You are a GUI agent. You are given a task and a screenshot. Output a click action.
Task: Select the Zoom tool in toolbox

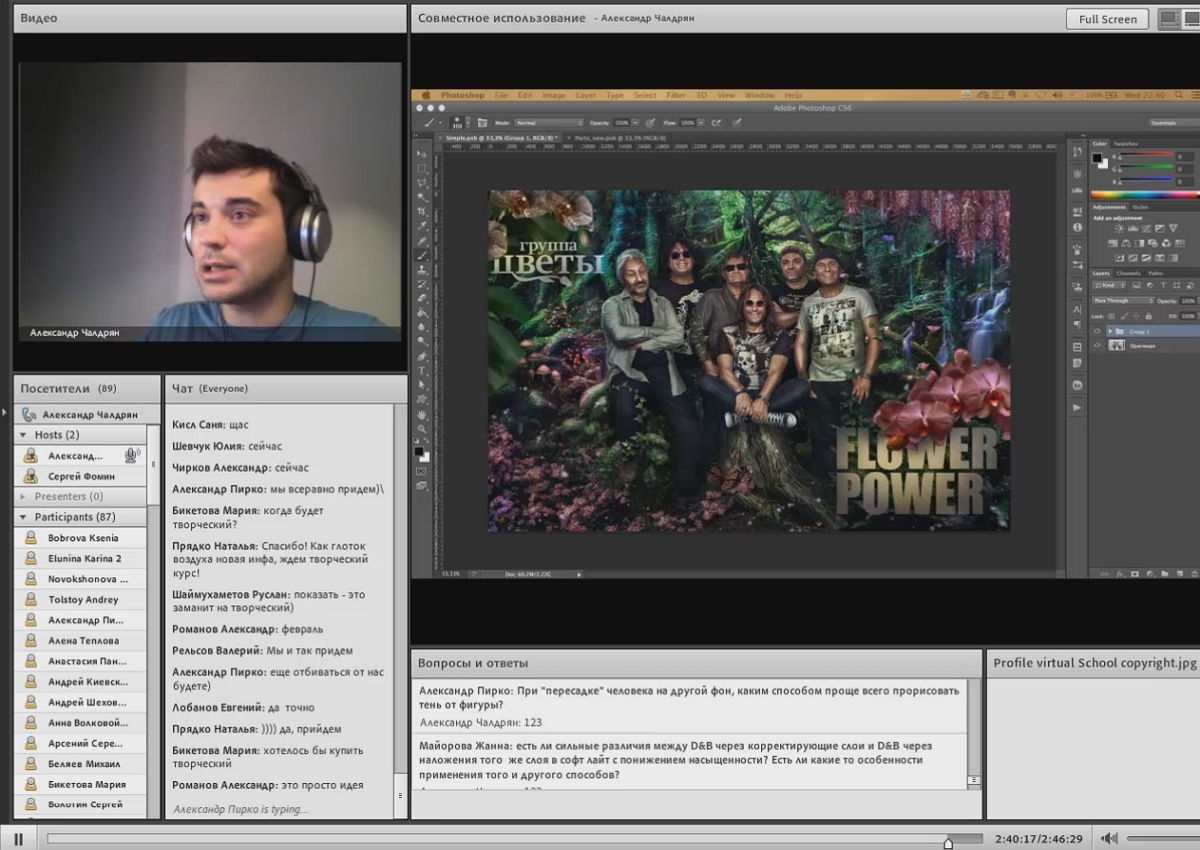[x=423, y=428]
